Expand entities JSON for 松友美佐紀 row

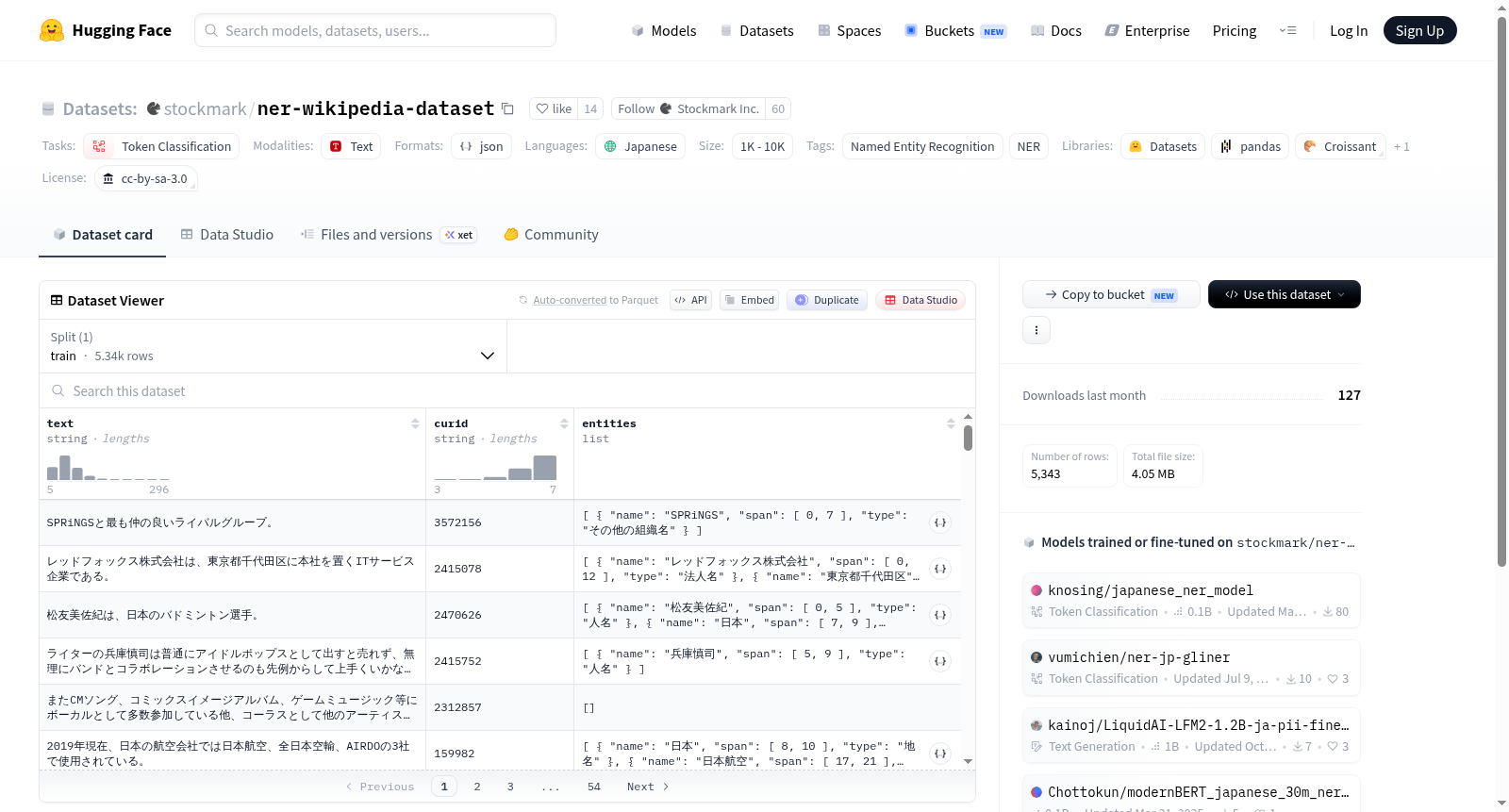click(940, 615)
